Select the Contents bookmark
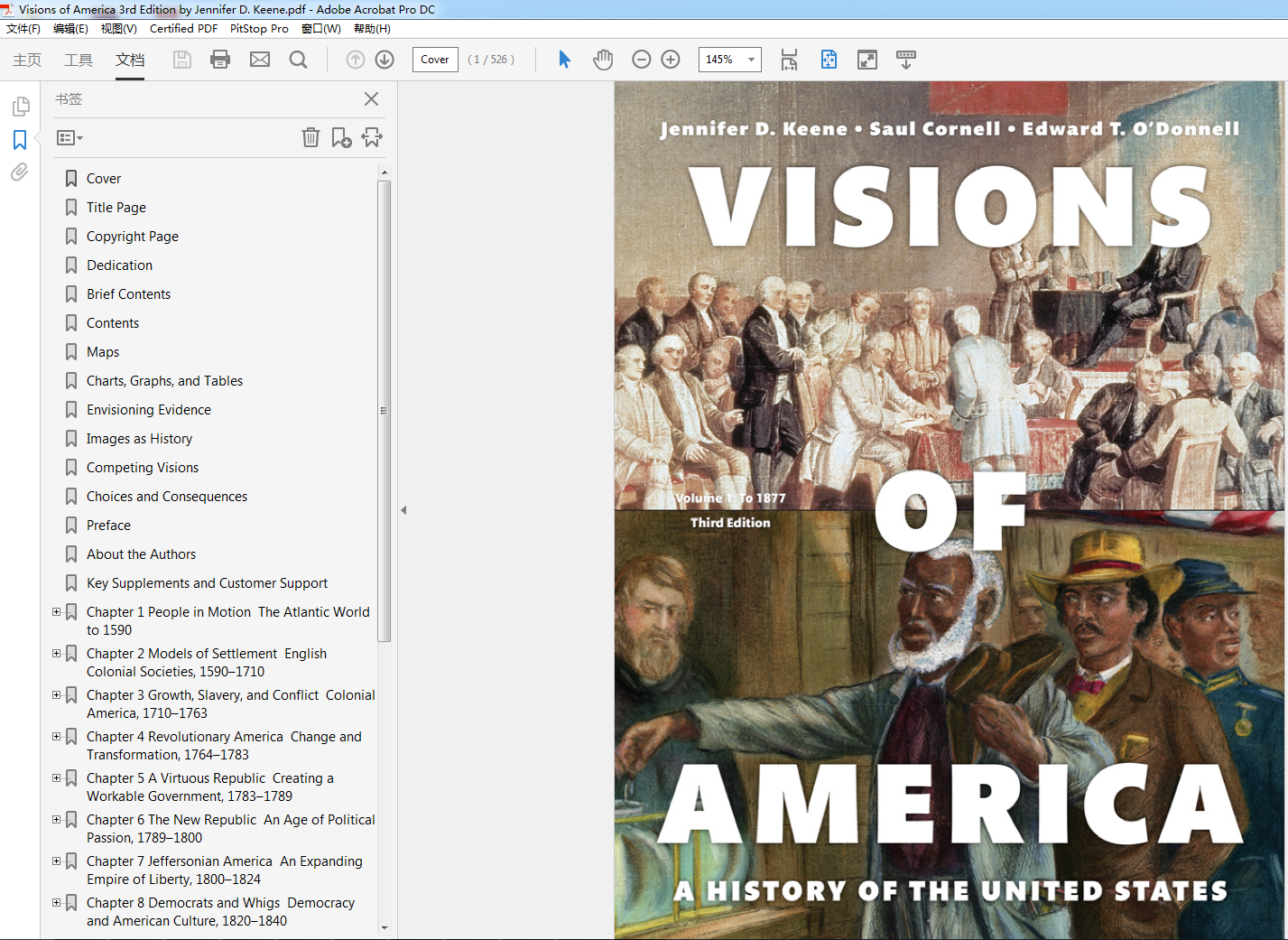 113,323
